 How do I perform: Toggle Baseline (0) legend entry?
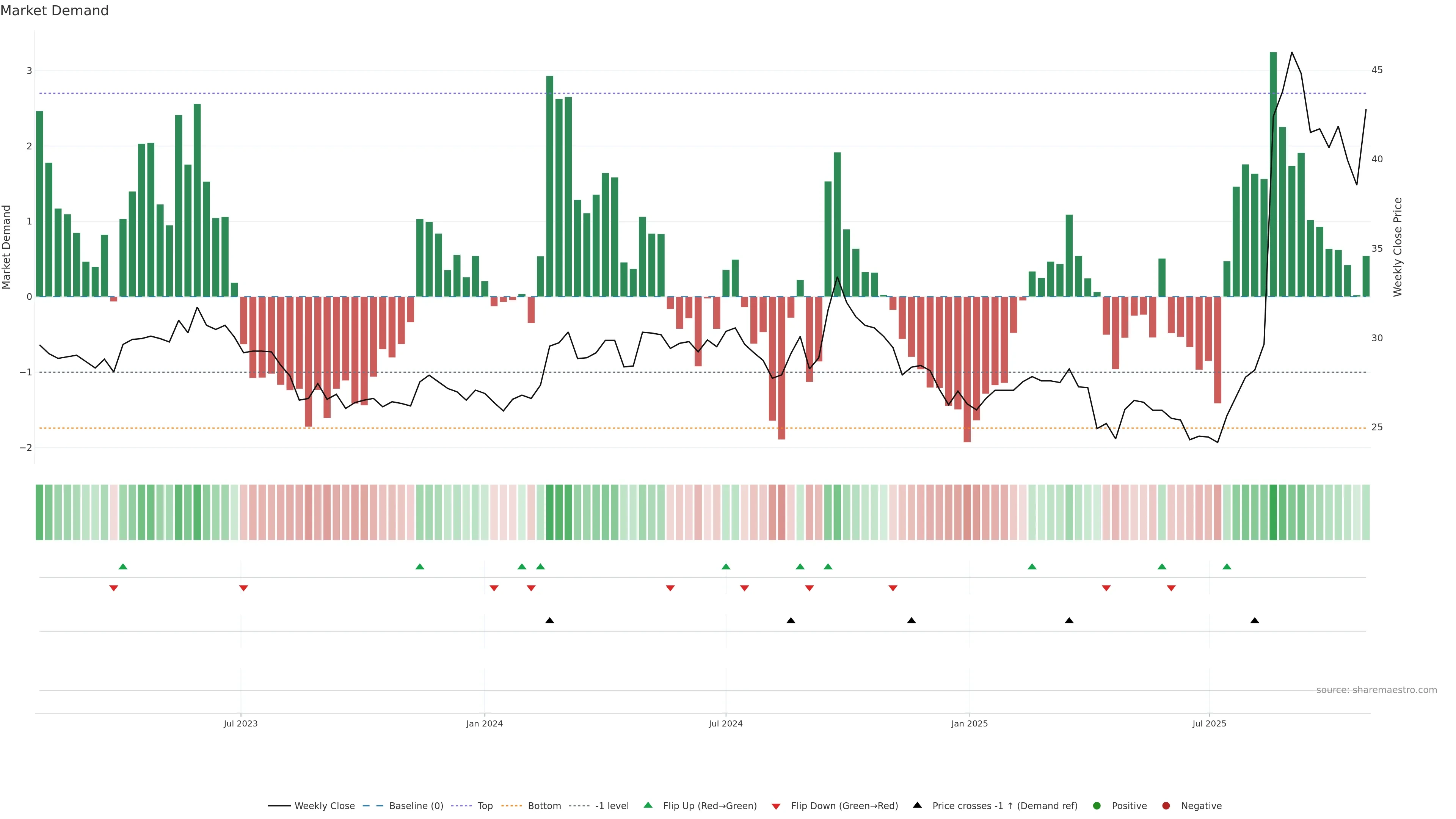416,805
